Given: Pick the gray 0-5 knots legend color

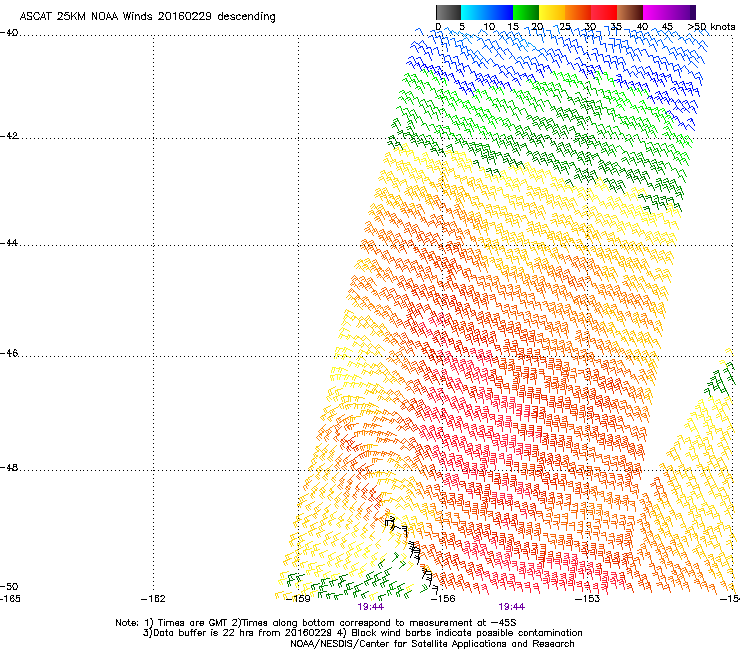Looking at the screenshot, I should (x=448, y=12).
